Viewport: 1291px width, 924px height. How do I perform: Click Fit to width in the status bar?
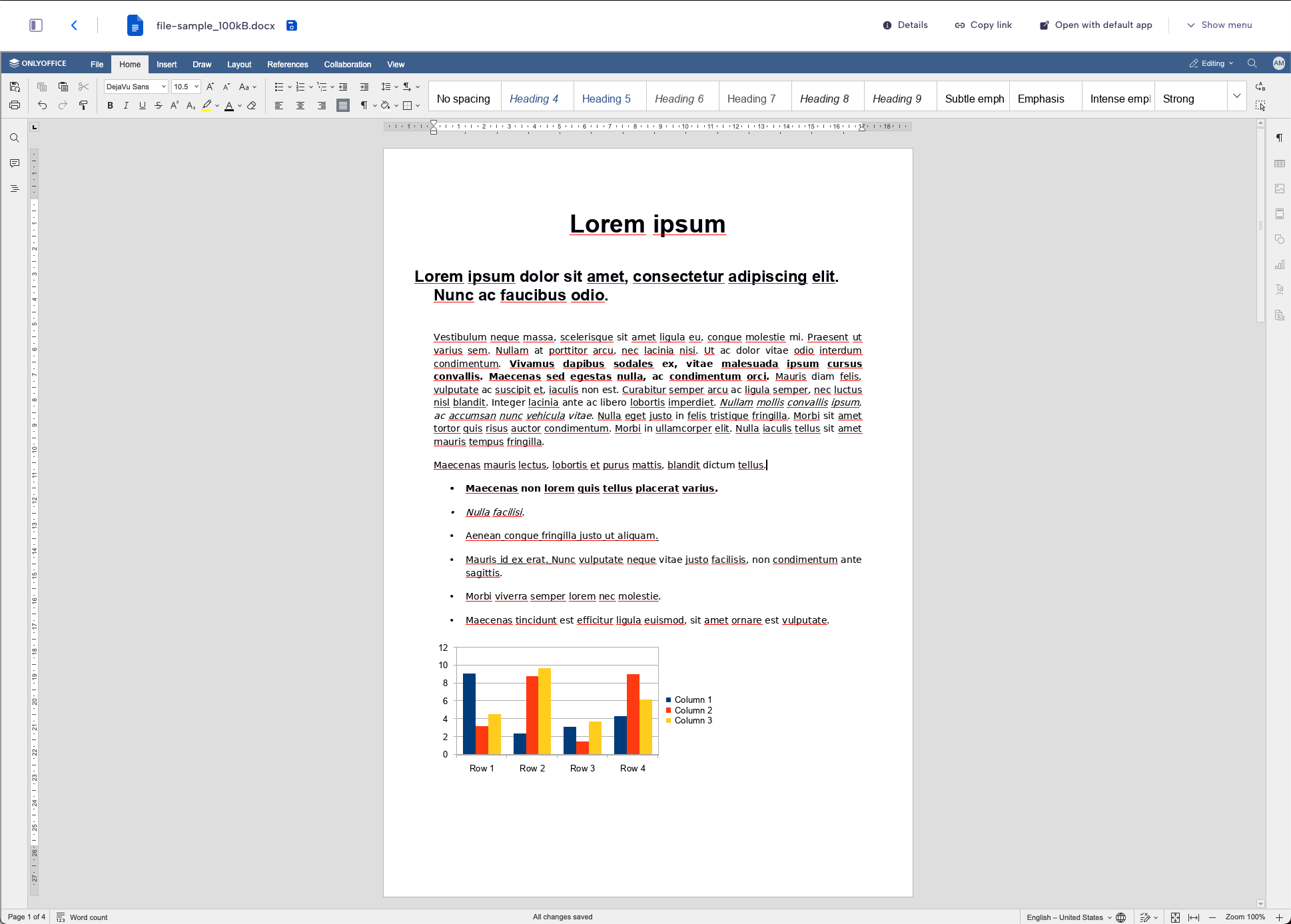1194,917
